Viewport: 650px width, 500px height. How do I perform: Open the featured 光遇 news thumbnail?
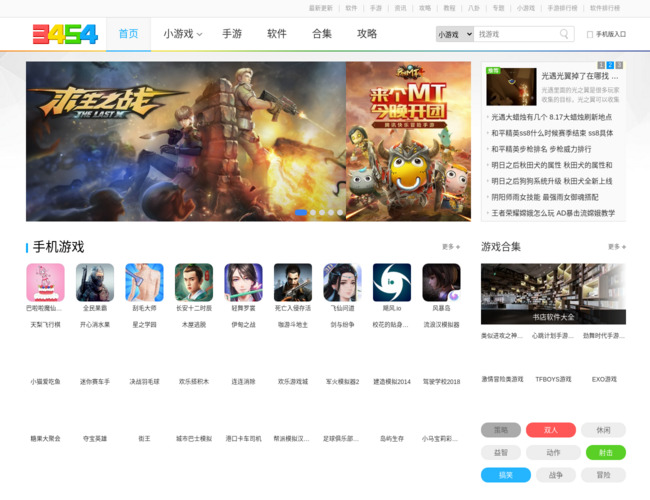511,86
